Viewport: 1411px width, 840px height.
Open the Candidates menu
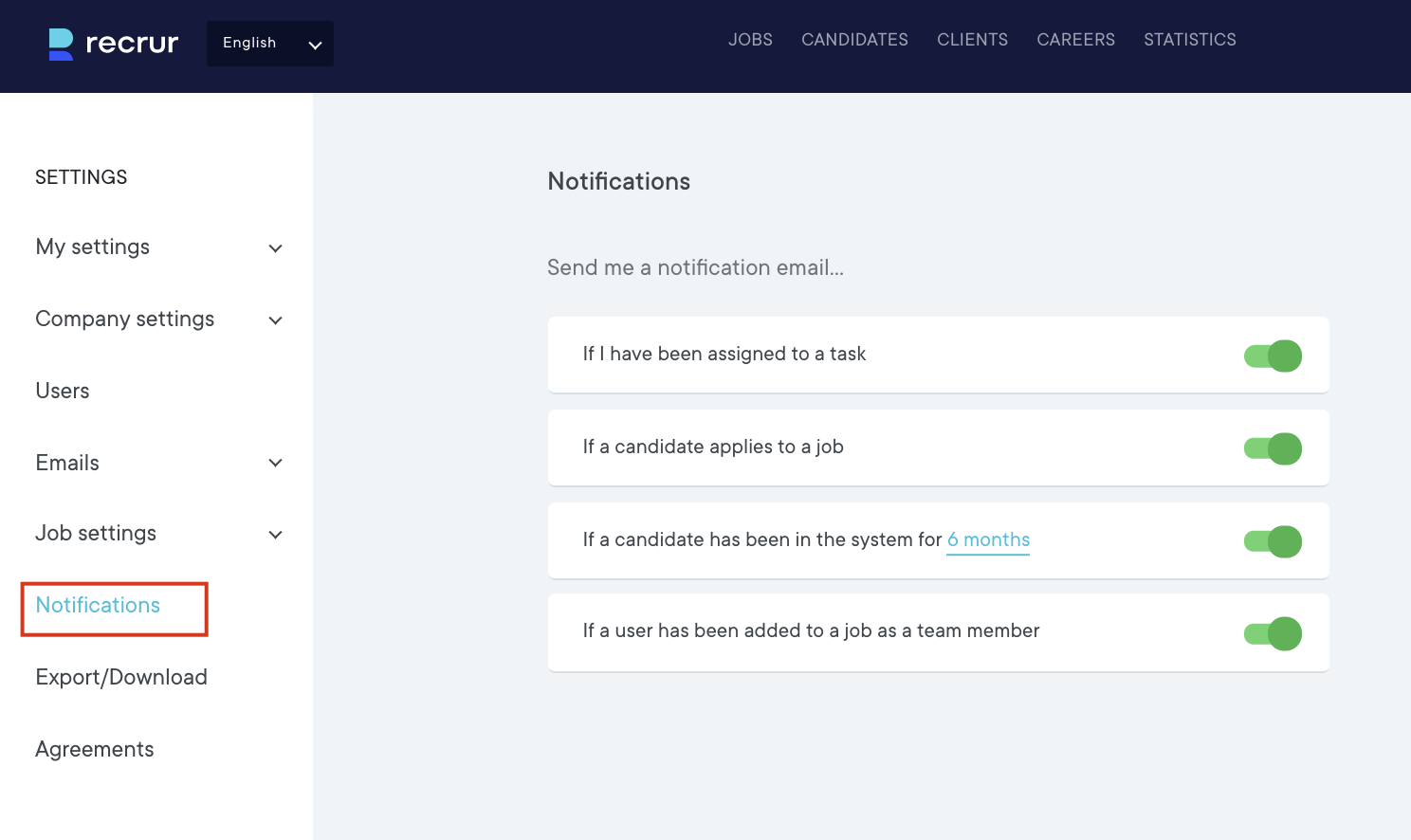tap(854, 40)
